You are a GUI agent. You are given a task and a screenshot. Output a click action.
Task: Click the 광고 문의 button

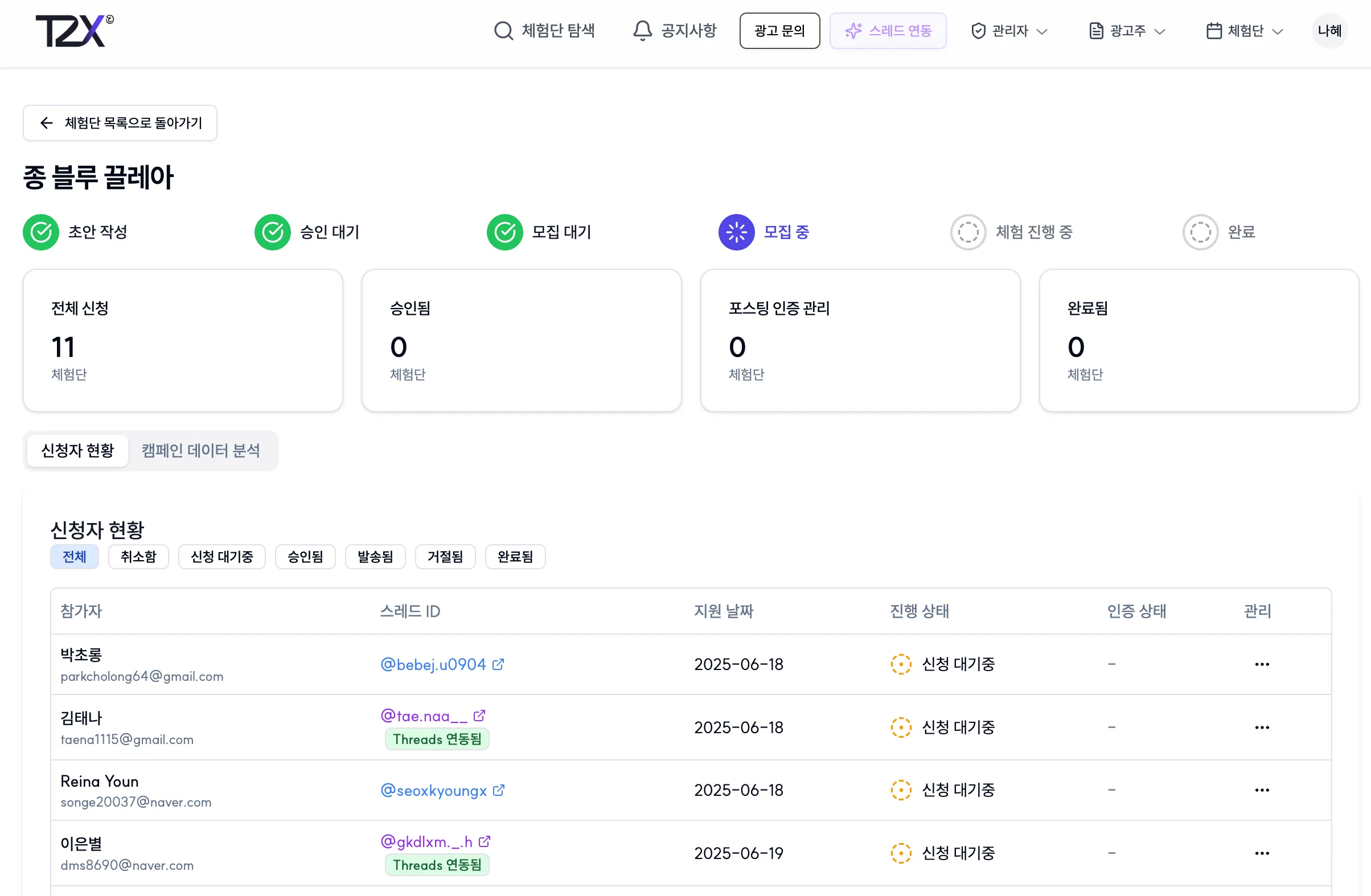(779, 31)
